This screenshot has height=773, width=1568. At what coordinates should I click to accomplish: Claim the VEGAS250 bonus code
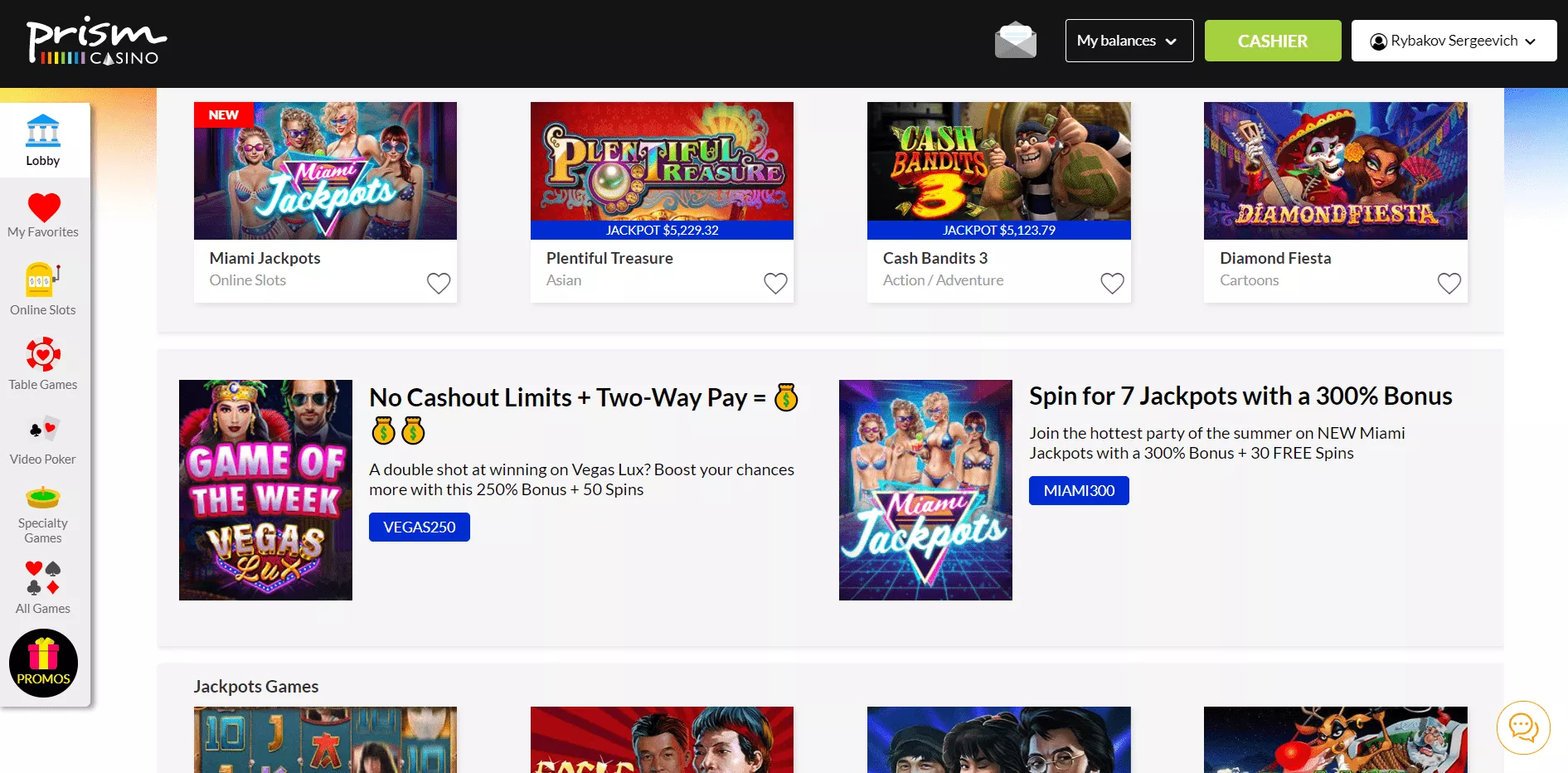tap(419, 527)
